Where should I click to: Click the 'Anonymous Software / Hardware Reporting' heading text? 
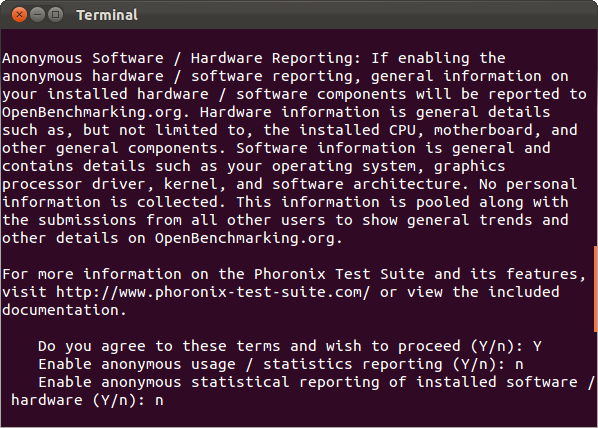click(182, 58)
